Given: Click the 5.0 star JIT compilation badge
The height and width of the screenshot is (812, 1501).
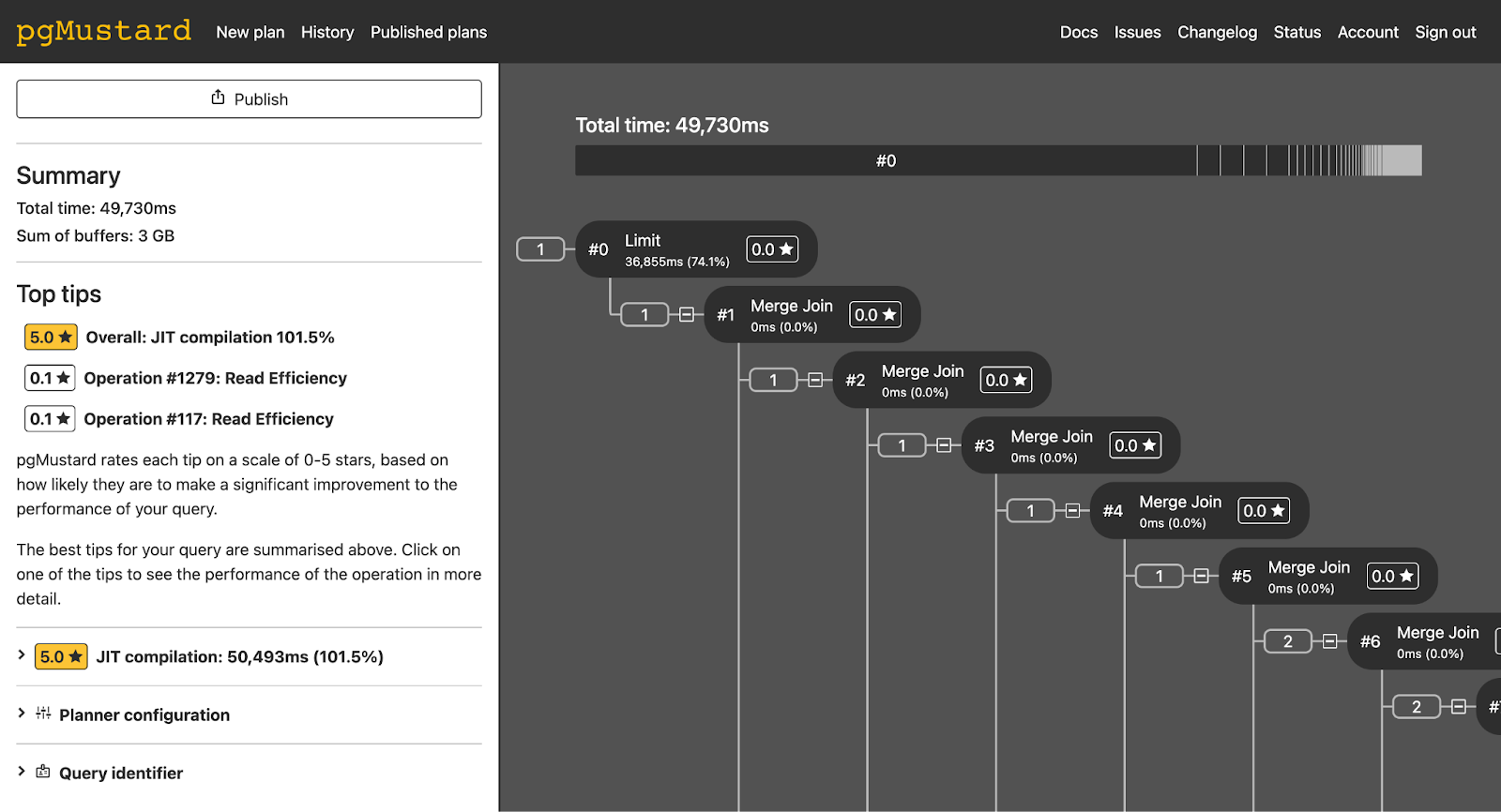Looking at the screenshot, I should pos(61,656).
